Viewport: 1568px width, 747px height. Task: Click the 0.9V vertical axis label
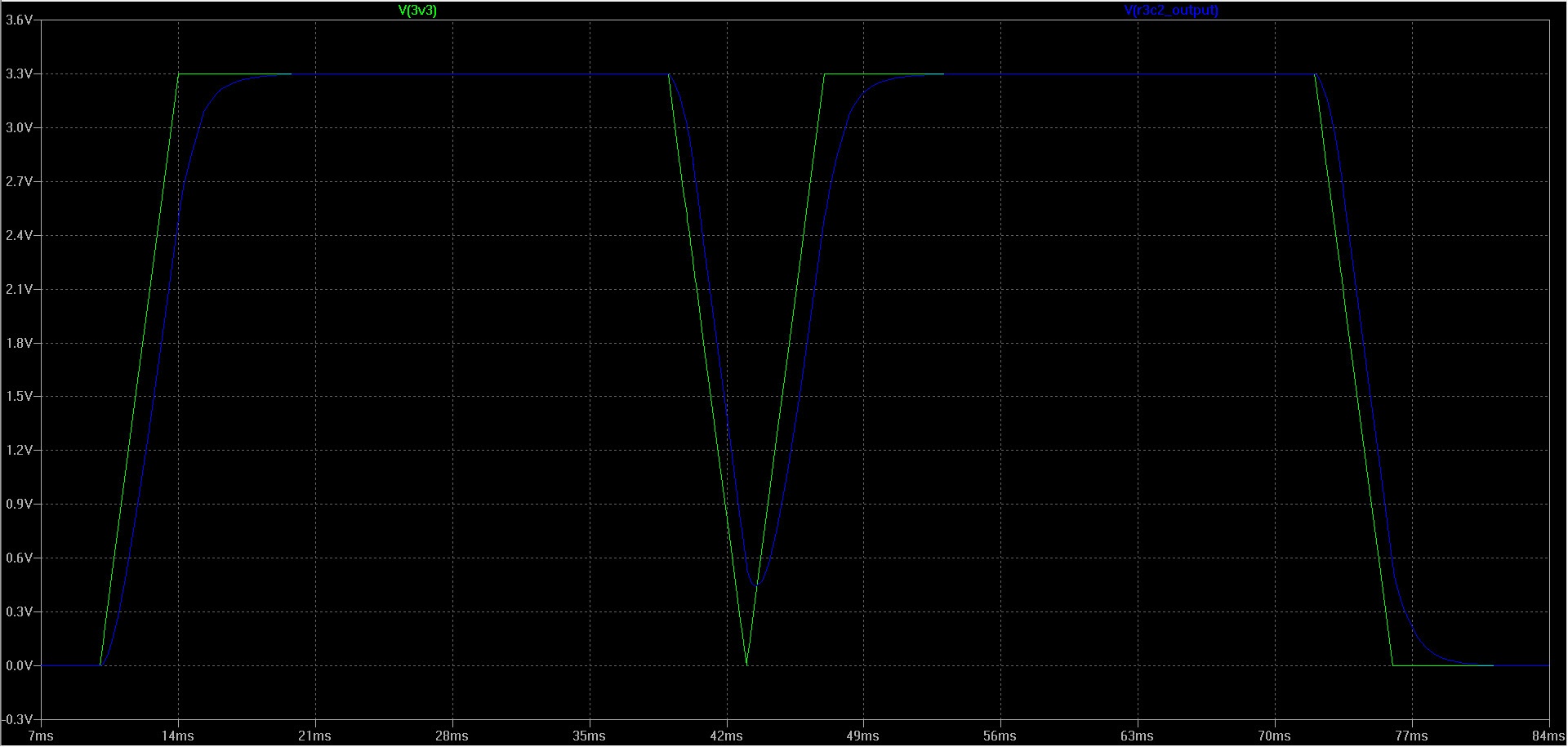19,505
